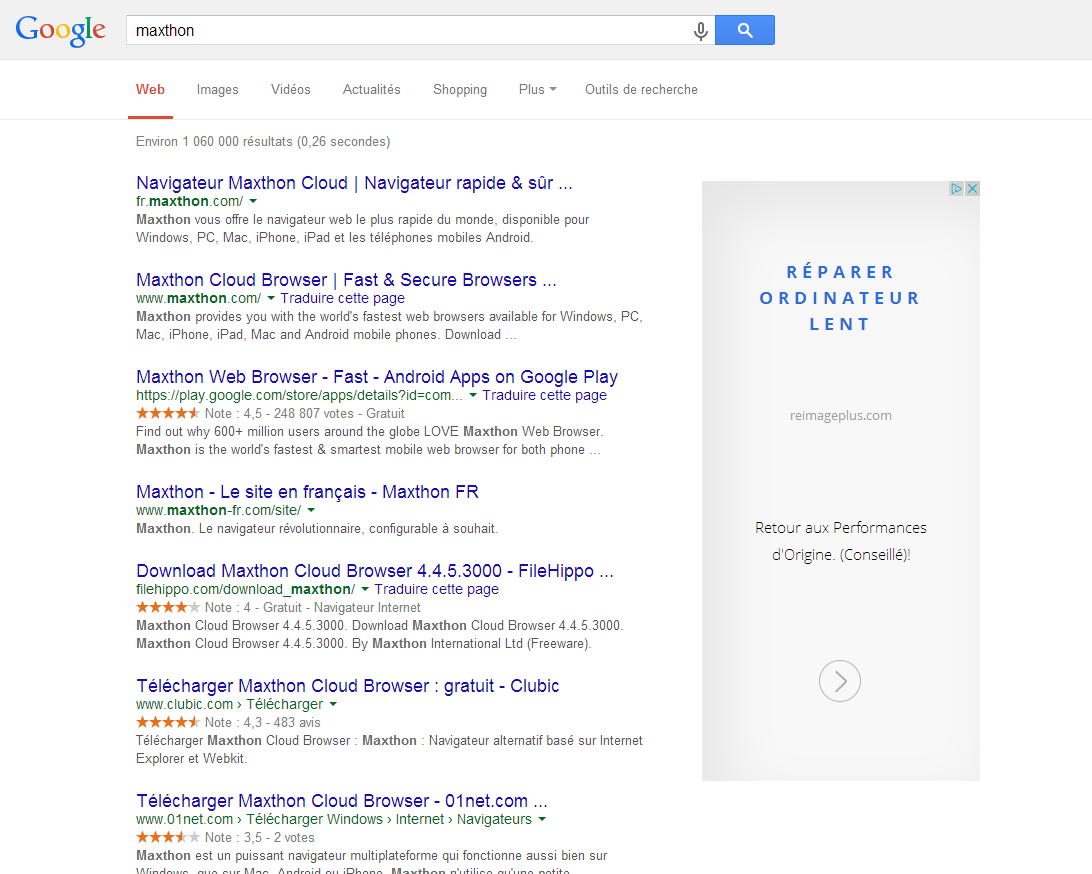Open Download Maxthon Cloud Browser FileHippo link
Image resolution: width=1092 pixels, height=874 pixels.
(375, 571)
